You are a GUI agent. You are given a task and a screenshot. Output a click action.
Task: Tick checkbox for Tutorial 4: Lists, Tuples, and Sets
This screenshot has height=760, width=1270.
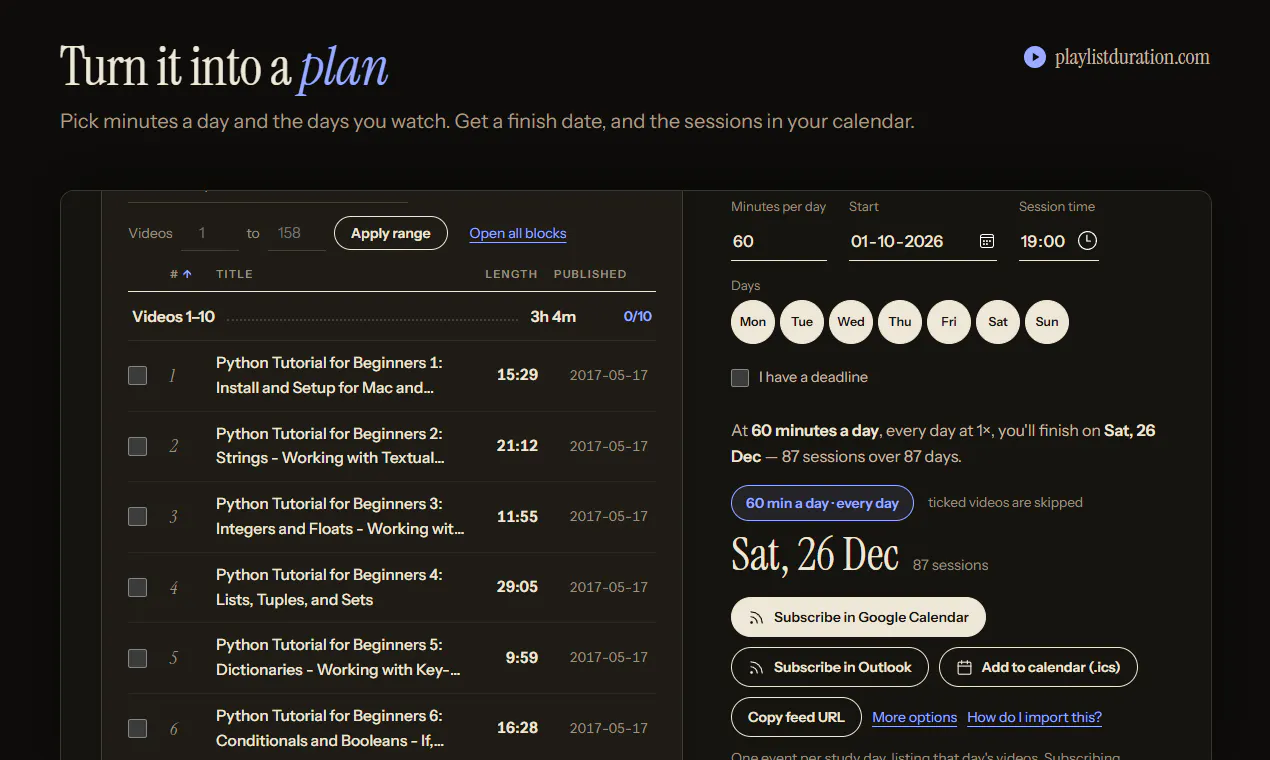click(138, 587)
